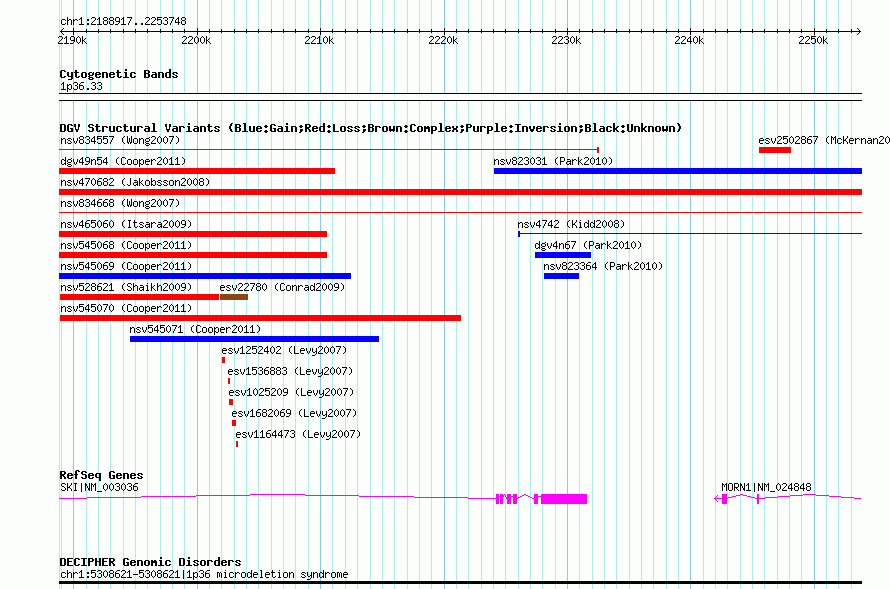Click the Cytogenetic Bands track title
Screen dimensions: 890x589
tap(119, 74)
